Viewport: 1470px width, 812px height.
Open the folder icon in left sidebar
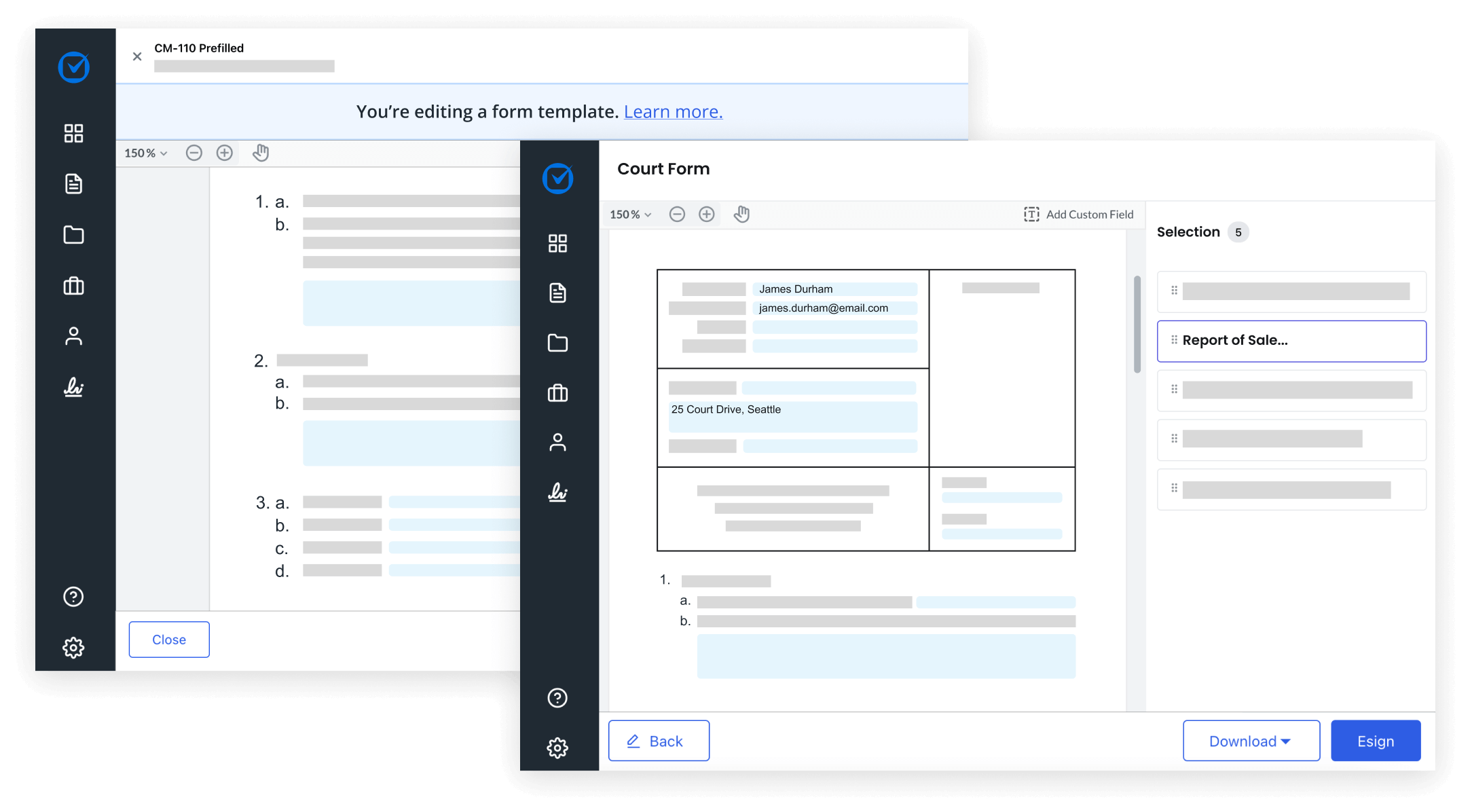point(74,234)
